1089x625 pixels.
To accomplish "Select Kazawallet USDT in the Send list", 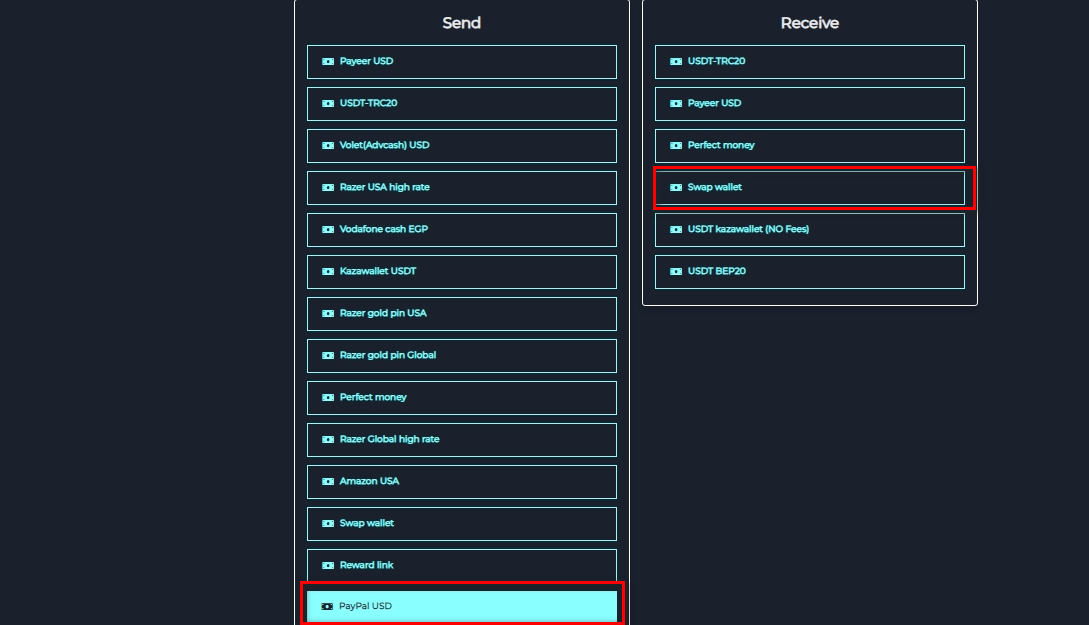I will coord(461,271).
